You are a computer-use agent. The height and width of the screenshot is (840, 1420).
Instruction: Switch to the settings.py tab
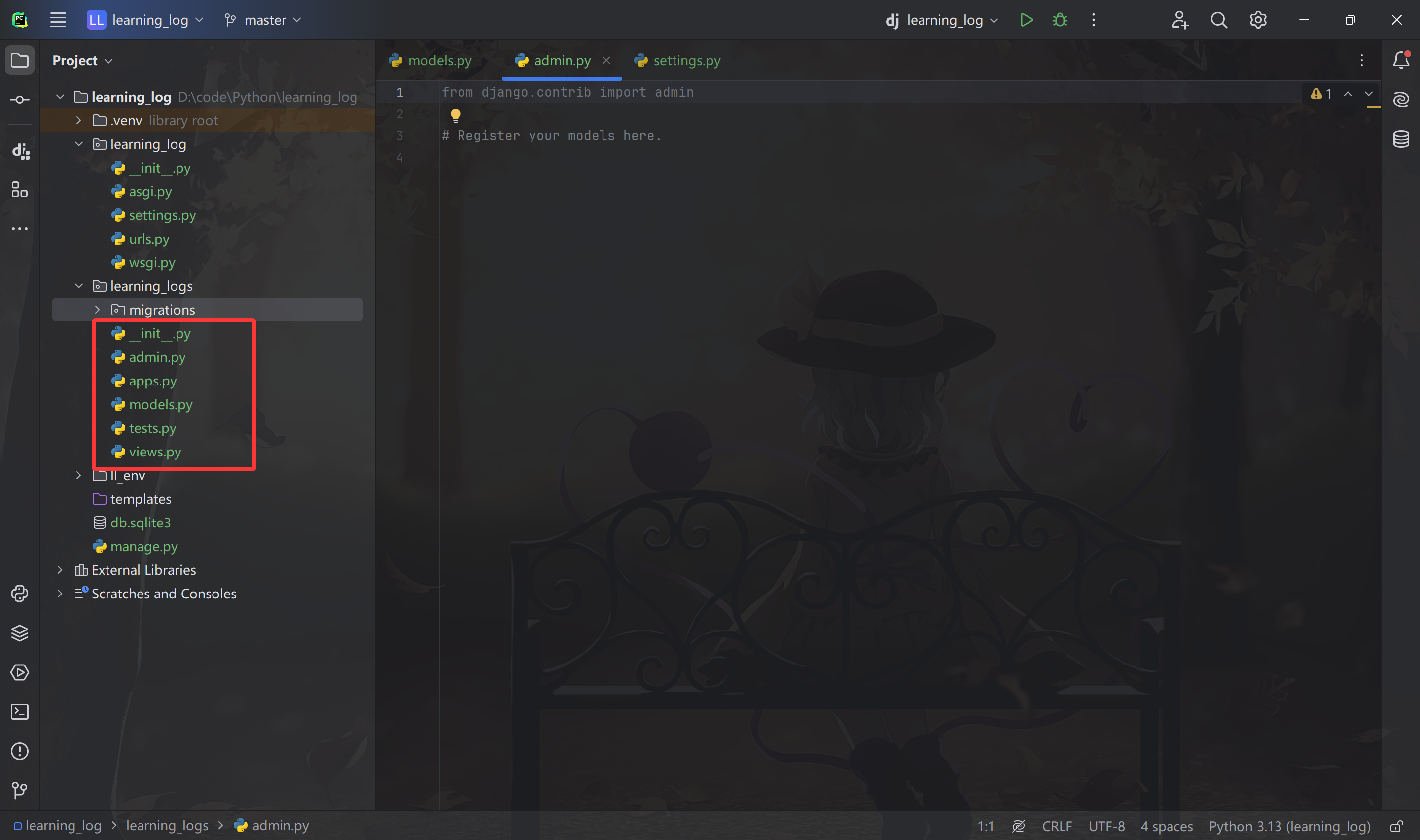(677, 61)
